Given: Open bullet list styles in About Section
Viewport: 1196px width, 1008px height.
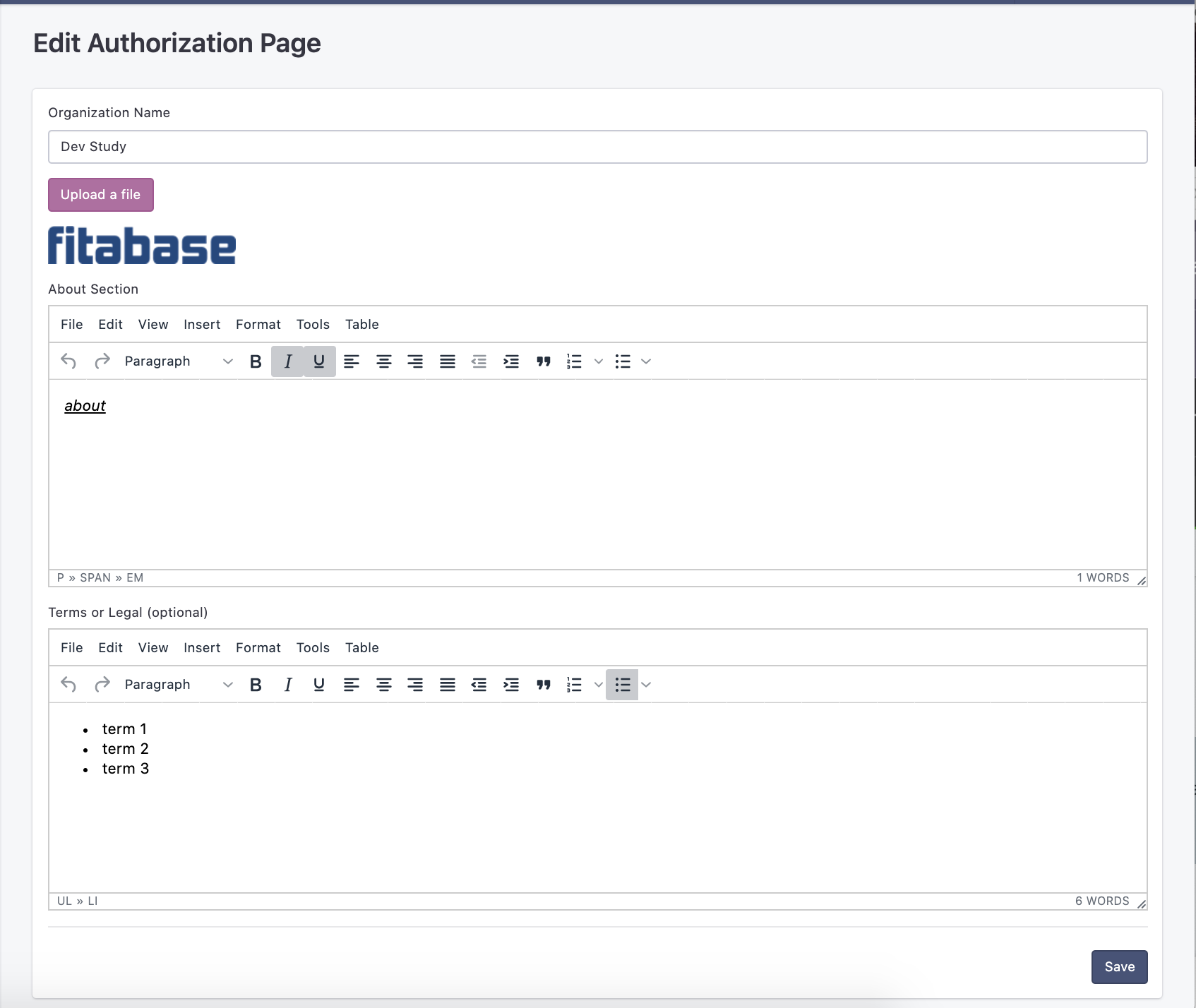Looking at the screenshot, I should (646, 361).
